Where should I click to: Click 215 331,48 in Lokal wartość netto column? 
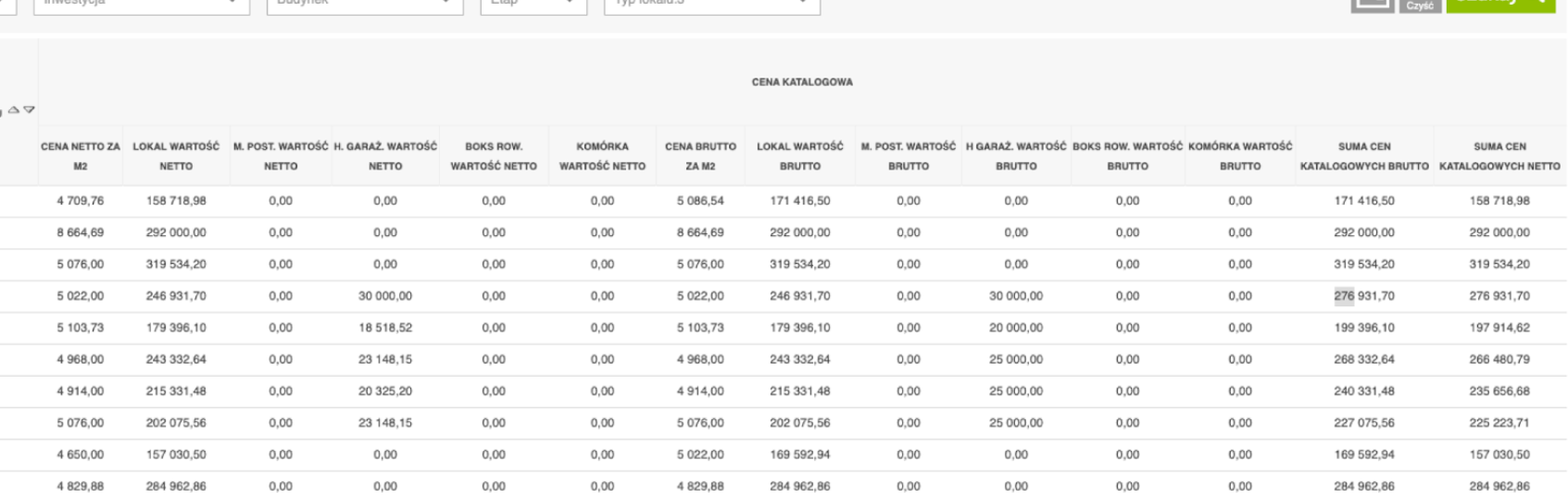click(x=176, y=391)
